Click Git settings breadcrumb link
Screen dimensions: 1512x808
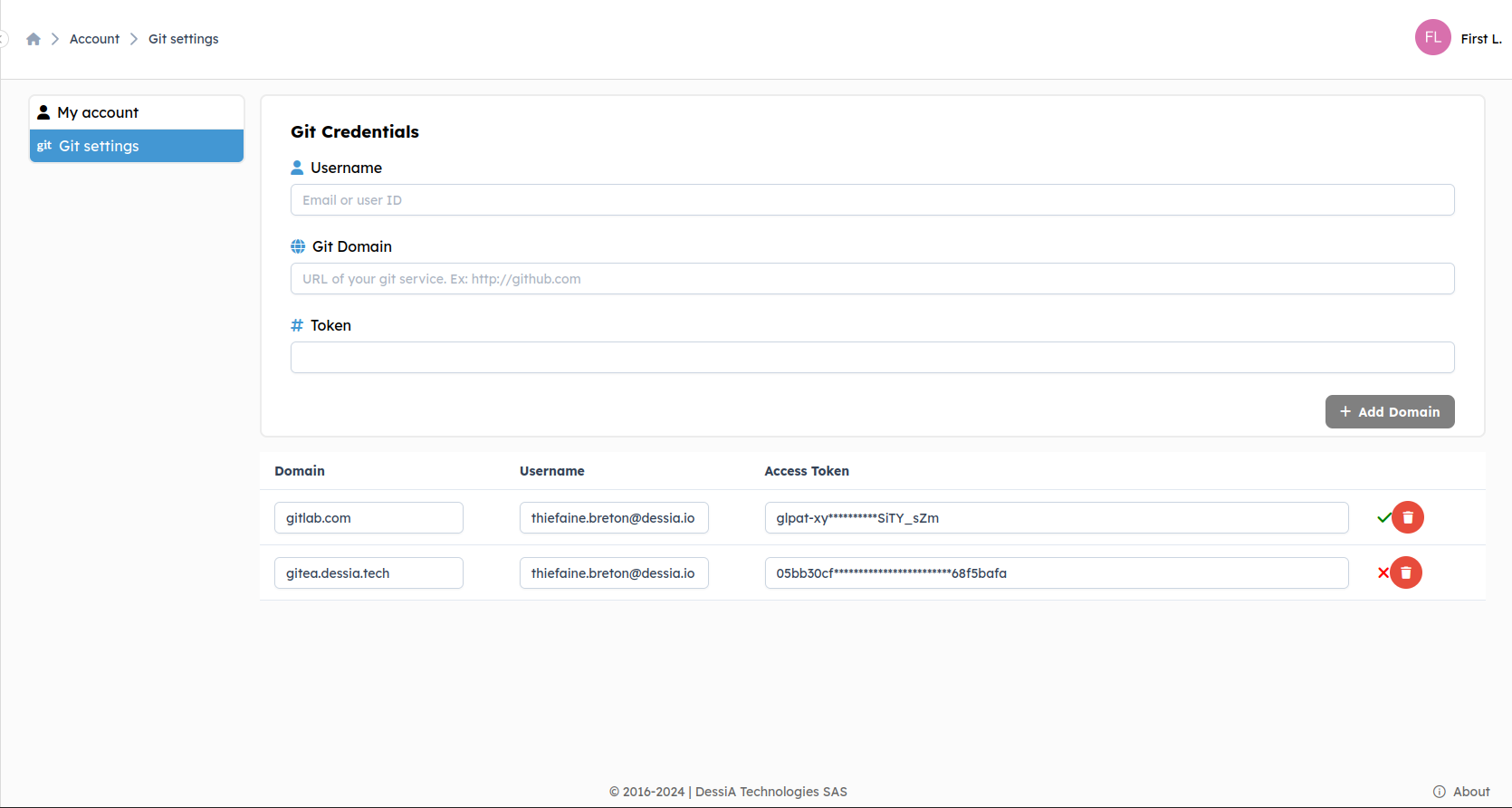[183, 39]
